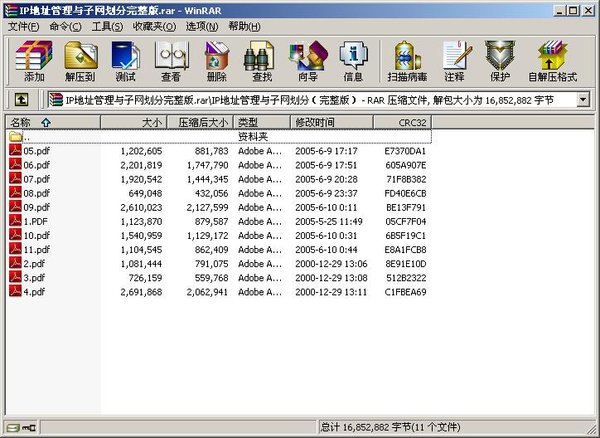
Task: Click date 2005-6-9 20:28
Action: tap(326, 179)
